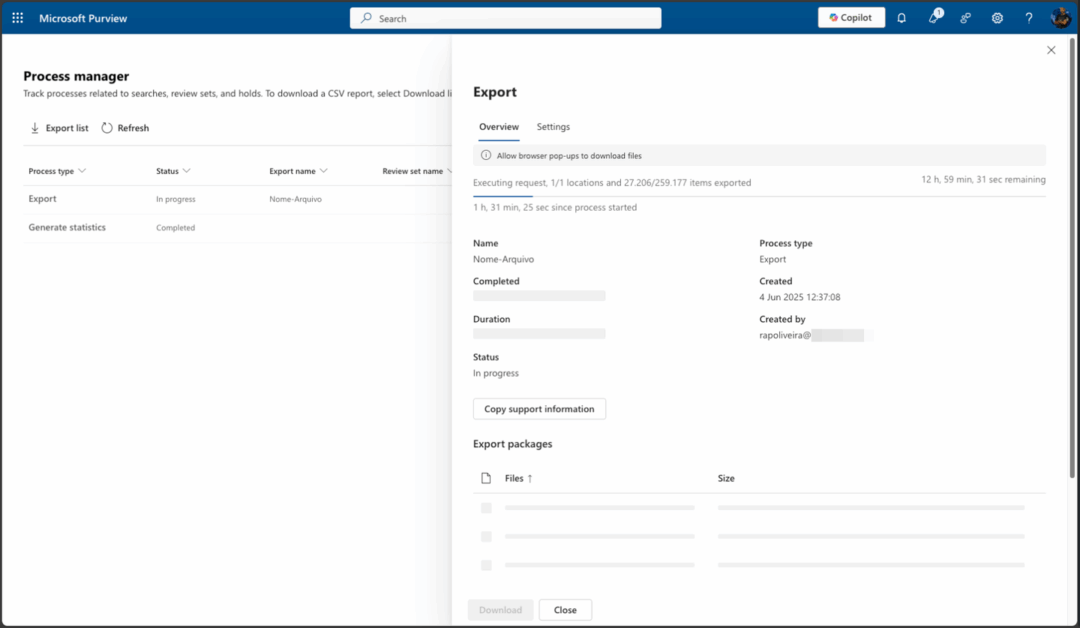Viewport: 1080px width, 628px height.
Task: Select the second export package checkbox
Action: (486, 536)
